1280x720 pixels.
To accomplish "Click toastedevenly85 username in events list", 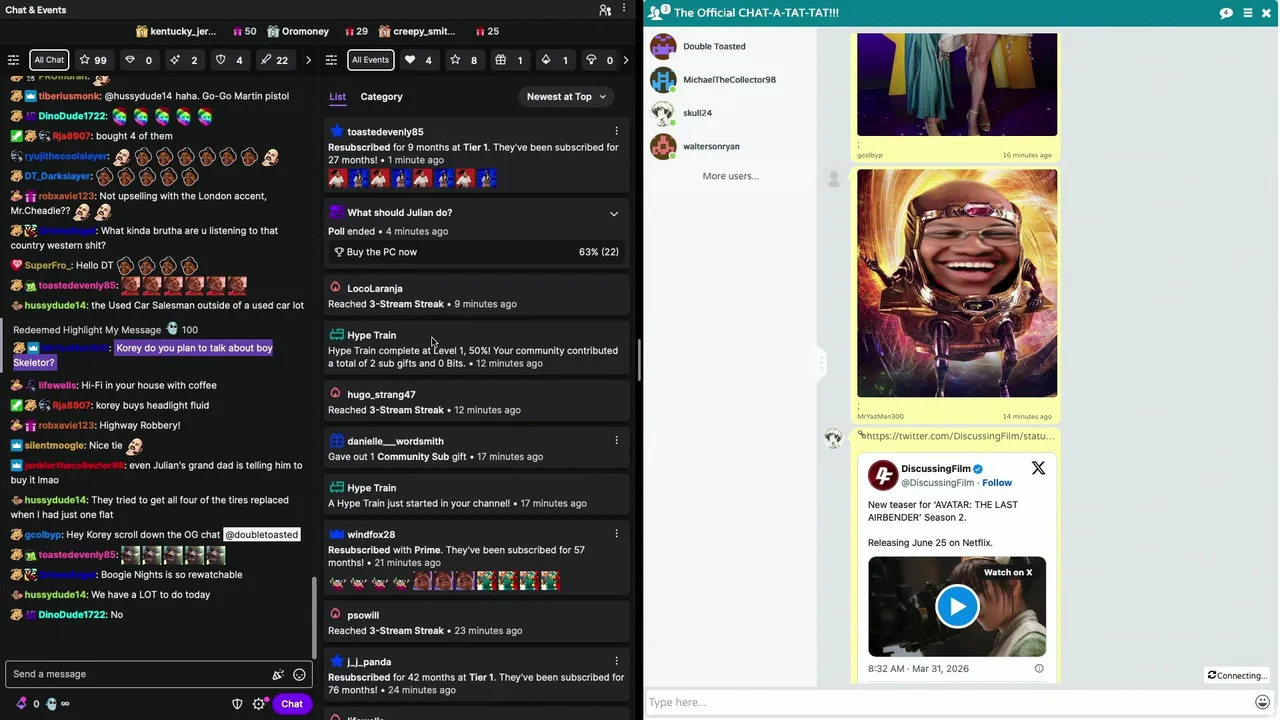I will click(x=385, y=132).
